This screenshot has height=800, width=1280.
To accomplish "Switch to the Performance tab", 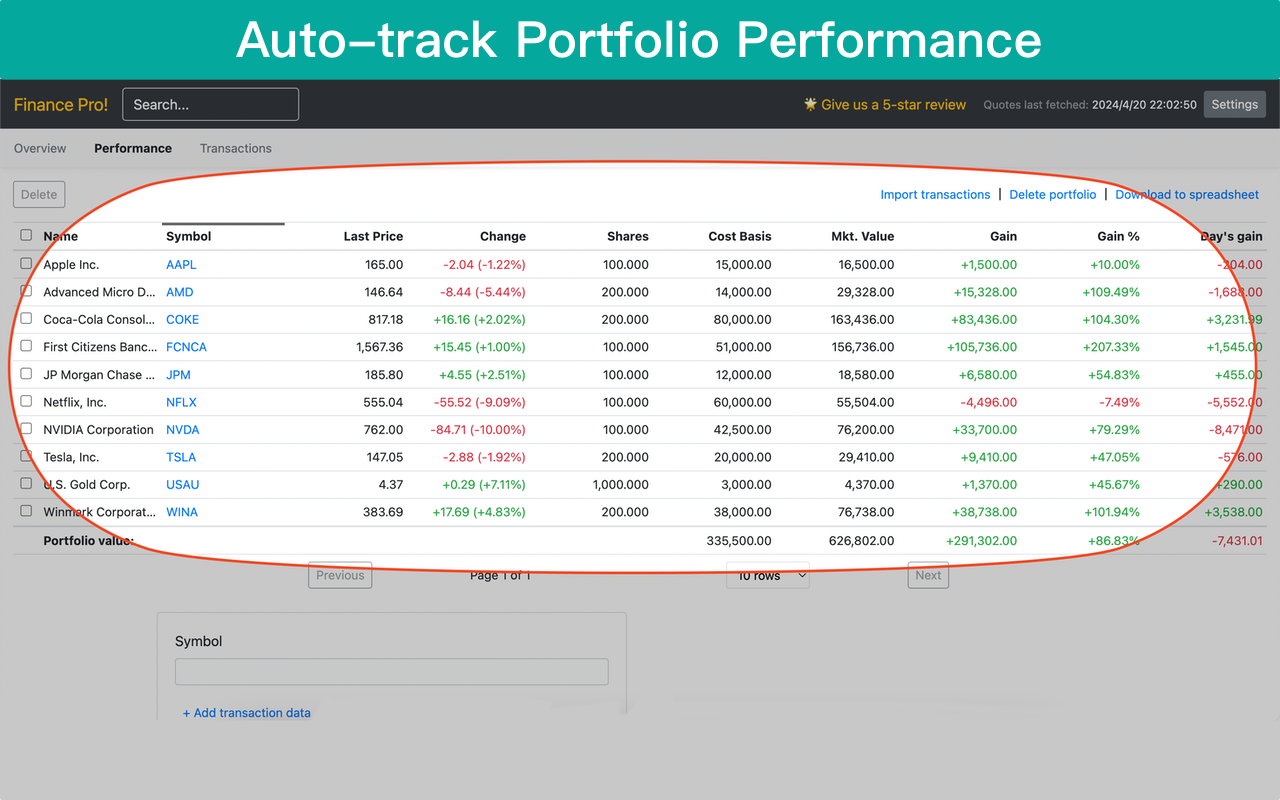I will tap(133, 148).
